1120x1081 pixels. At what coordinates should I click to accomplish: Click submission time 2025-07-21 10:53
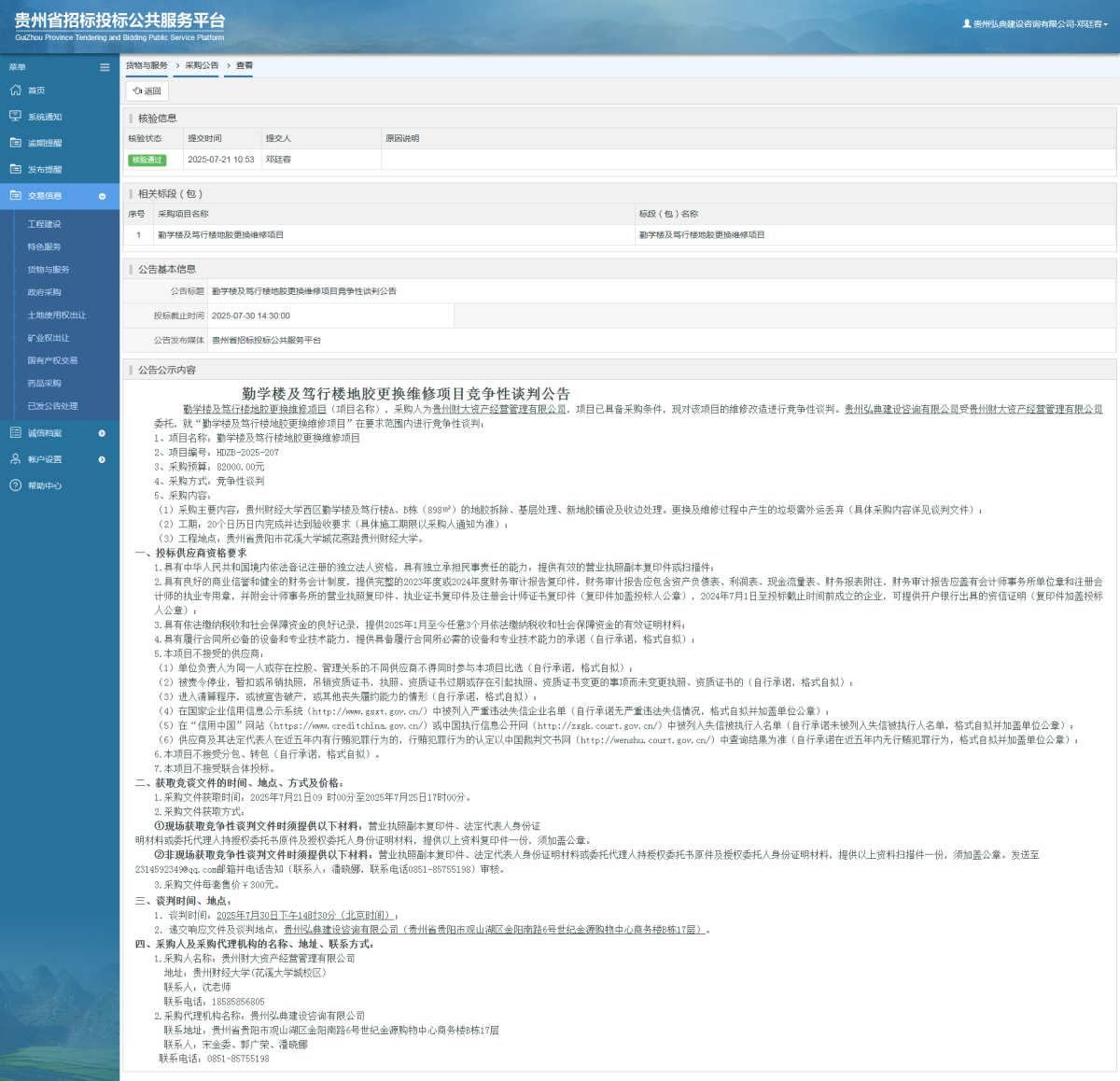pos(221,160)
